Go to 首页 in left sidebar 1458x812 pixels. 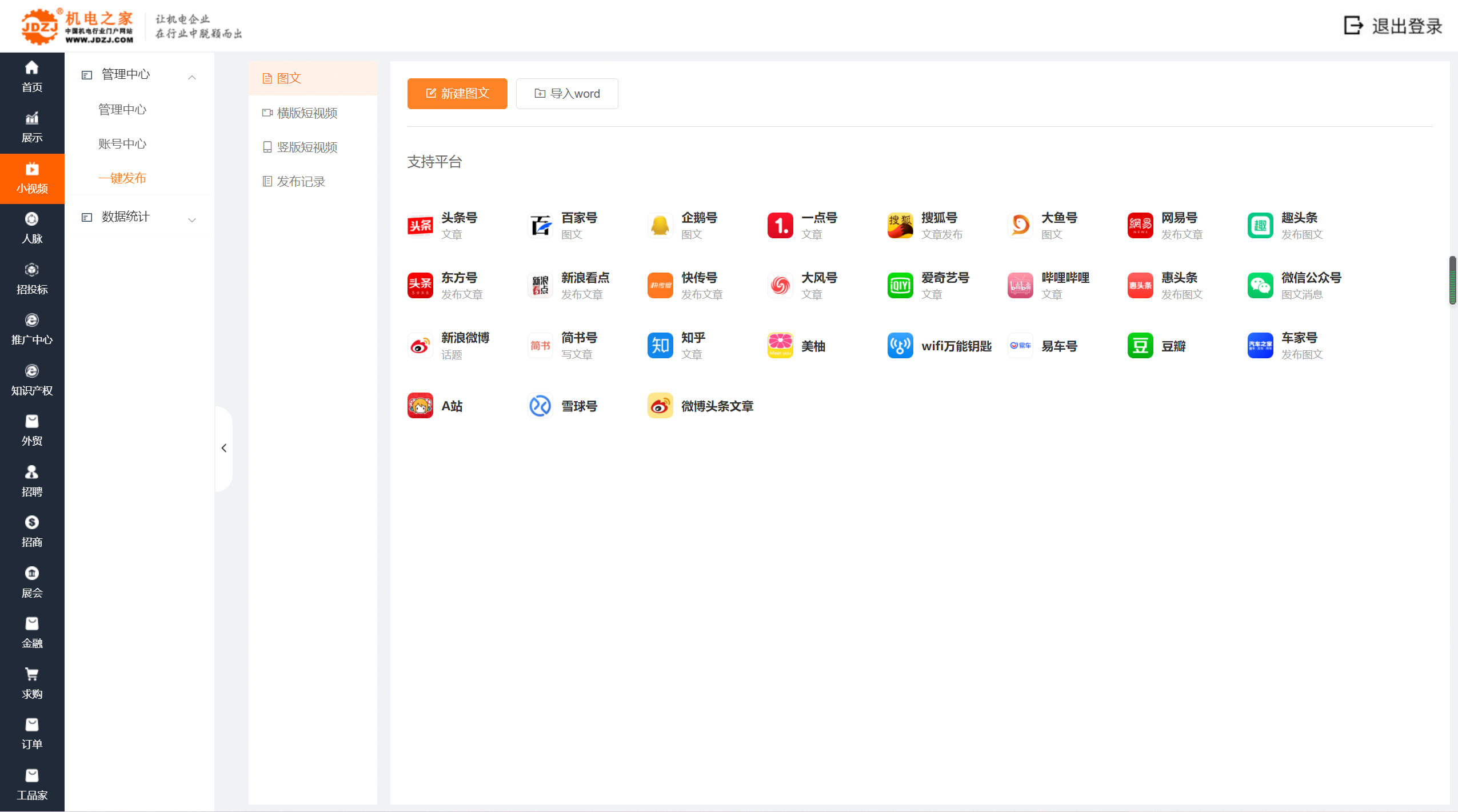click(32, 77)
